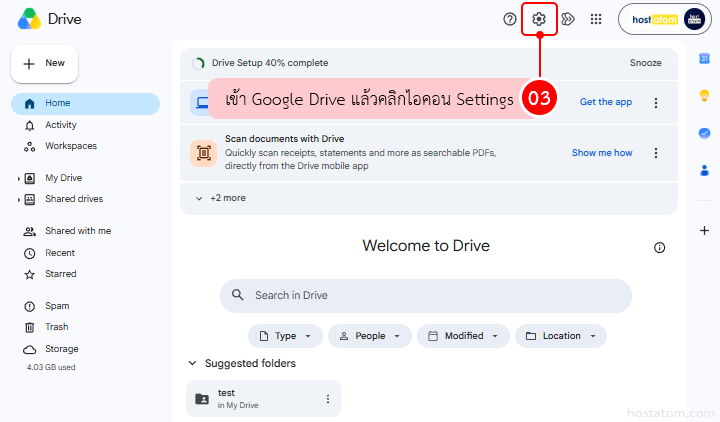Click the Scan documents with Drive title
This screenshot has height=422, width=720.
[284, 139]
